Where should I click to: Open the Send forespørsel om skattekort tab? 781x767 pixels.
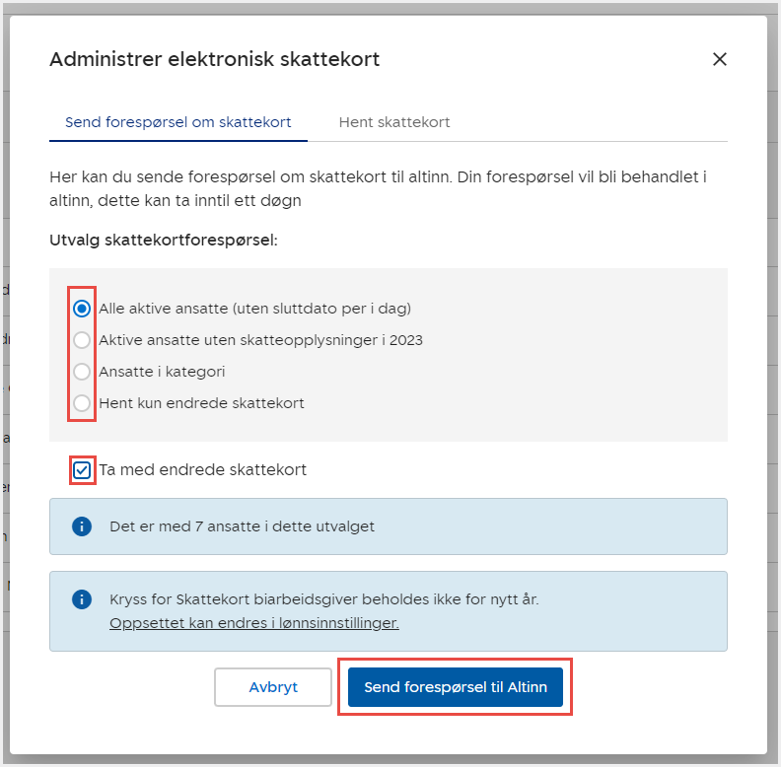[x=178, y=122]
